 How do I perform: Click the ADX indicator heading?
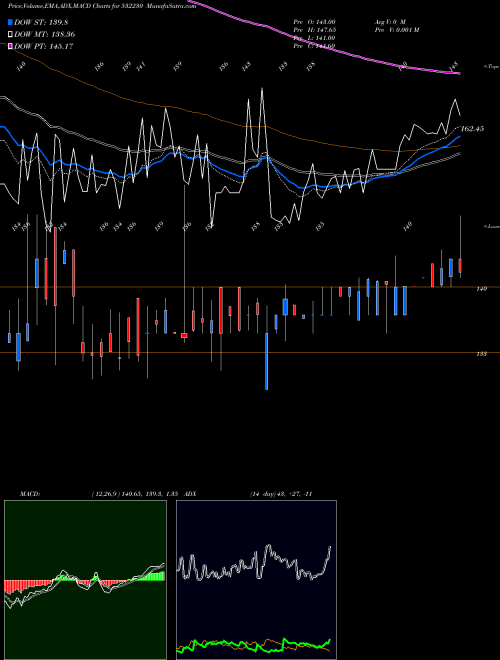[x=190, y=494]
